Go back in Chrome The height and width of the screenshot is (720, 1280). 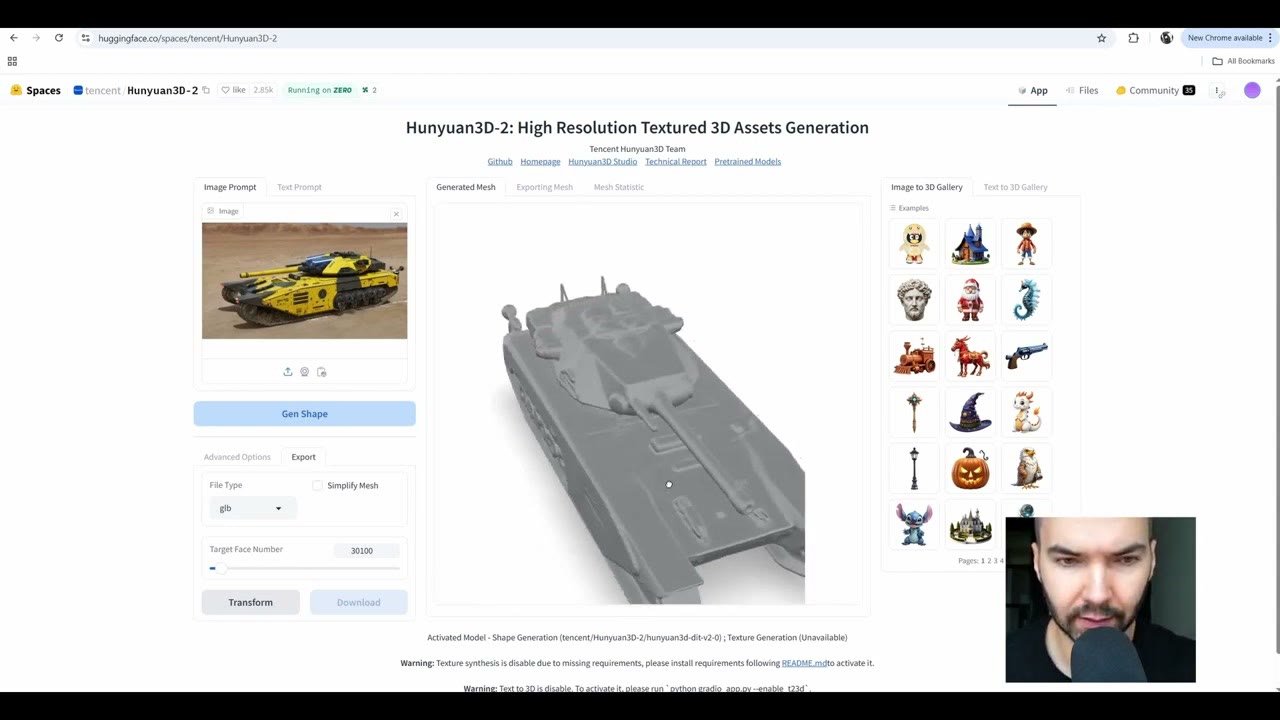pos(14,38)
